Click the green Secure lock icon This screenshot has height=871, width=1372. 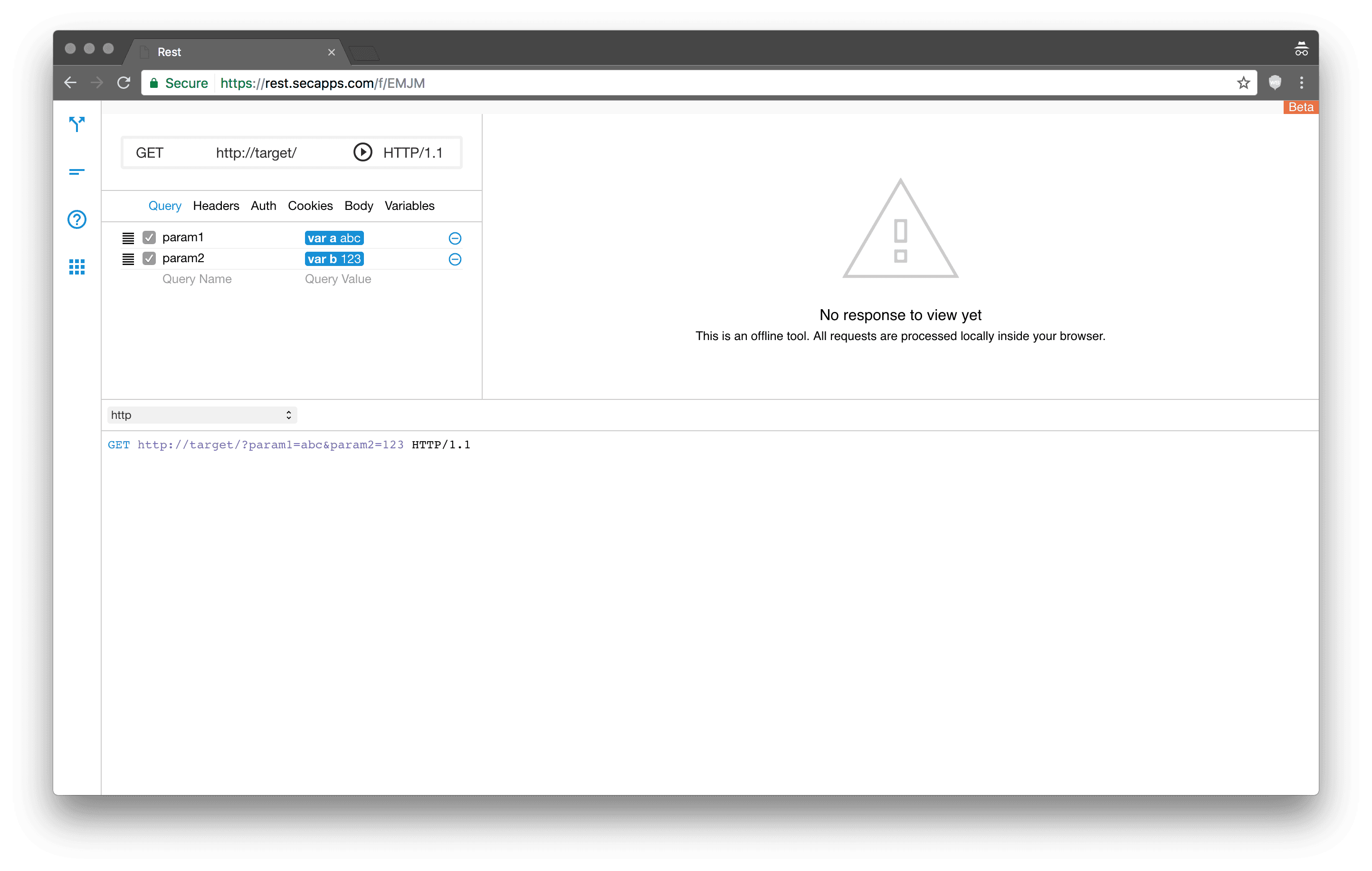[x=154, y=83]
